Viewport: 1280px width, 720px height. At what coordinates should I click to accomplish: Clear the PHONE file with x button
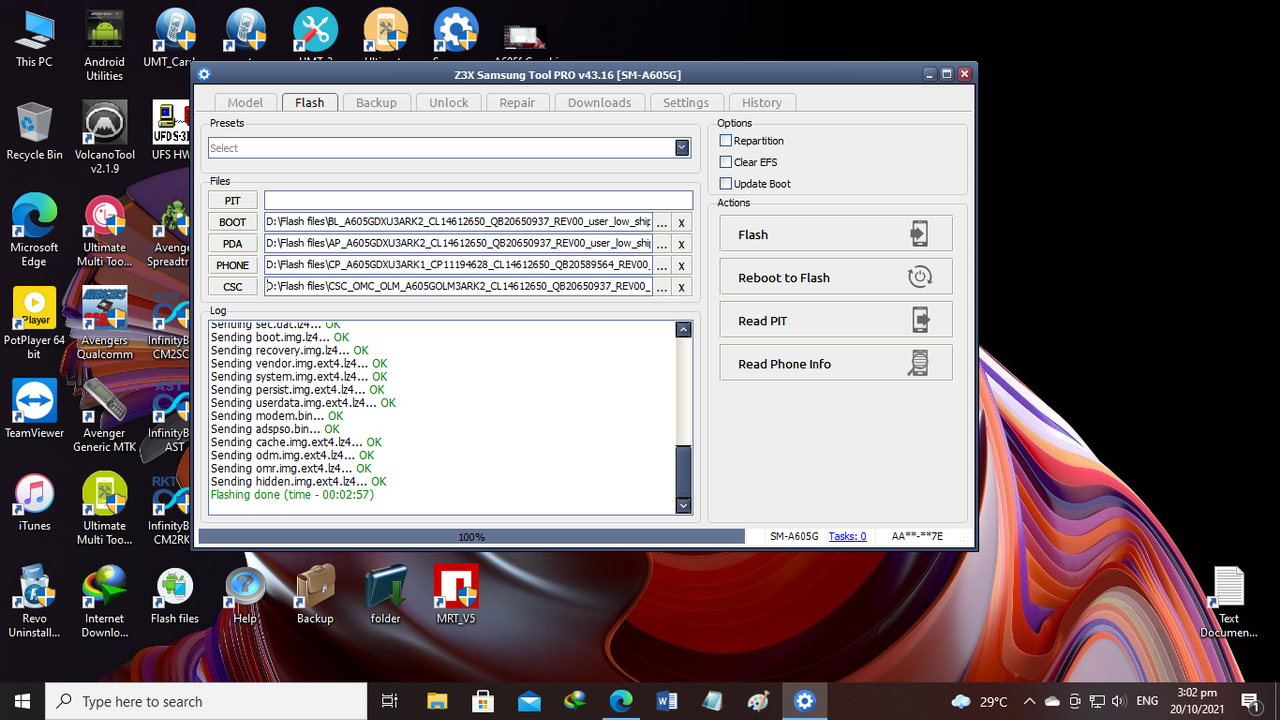(682, 266)
